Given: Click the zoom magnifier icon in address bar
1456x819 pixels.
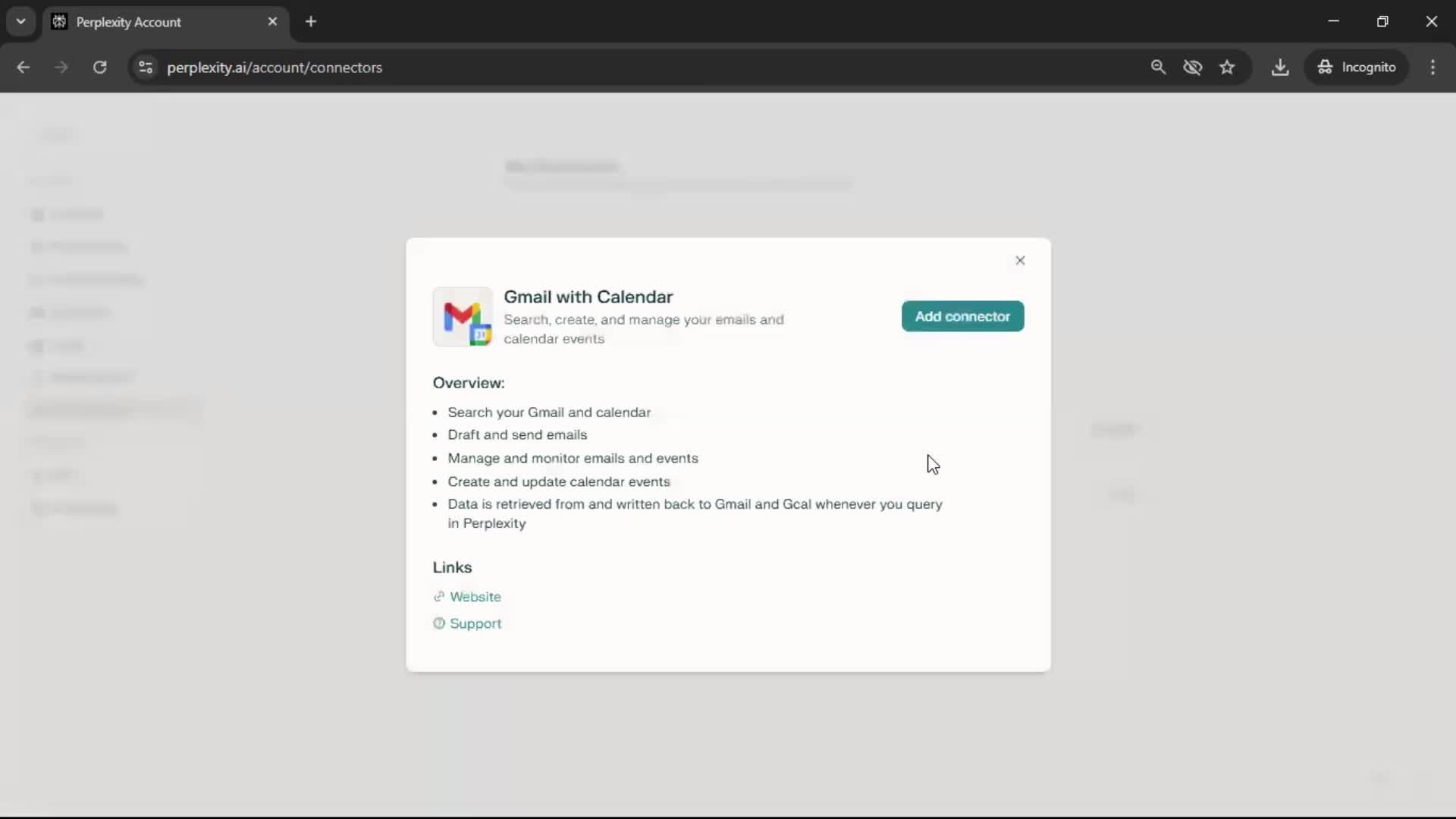Looking at the screenshot, I should click(1158, 67).
